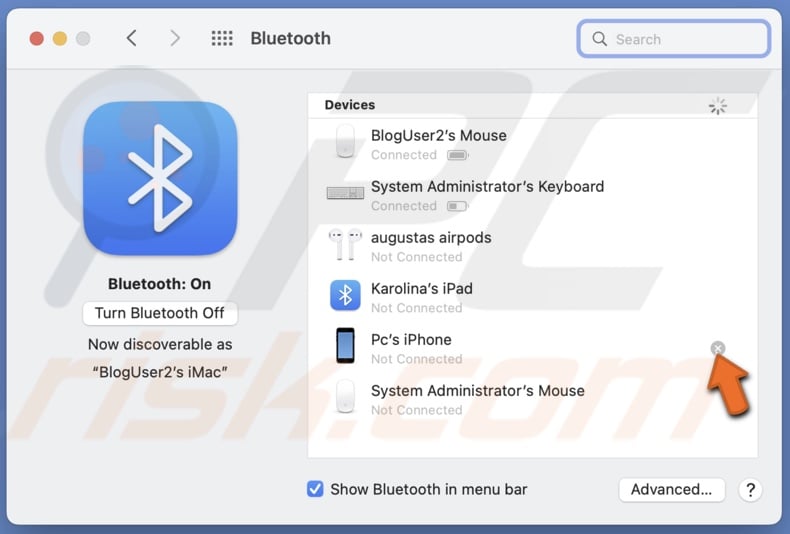Select System Administrator's Mouse icon

pyautogui.click(x=345, y=397)
